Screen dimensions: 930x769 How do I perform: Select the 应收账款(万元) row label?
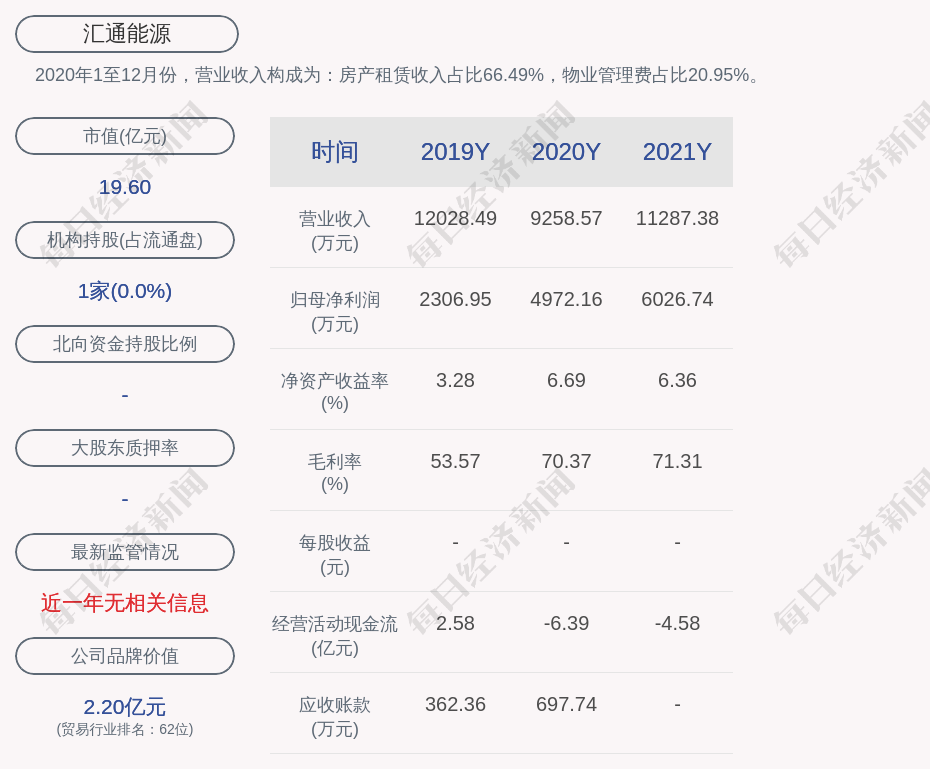pyautogui.click(x=334, y=716)
